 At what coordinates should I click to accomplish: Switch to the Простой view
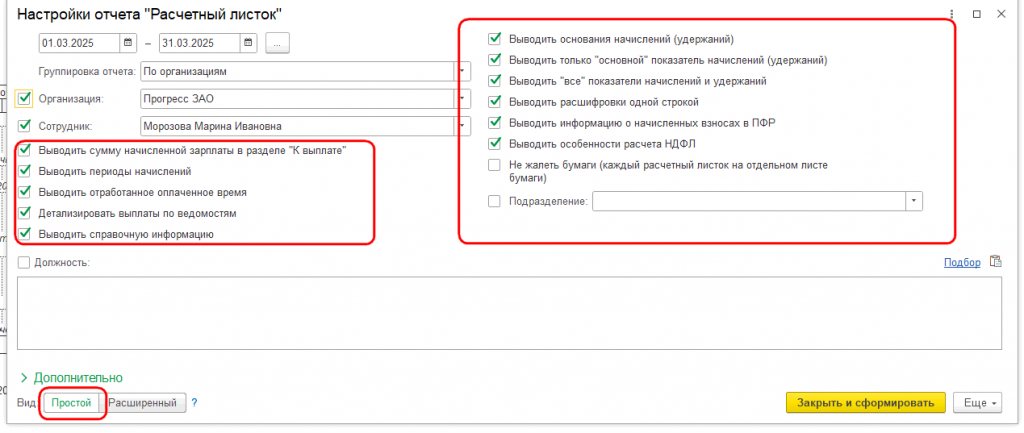[x=71, y=403]
